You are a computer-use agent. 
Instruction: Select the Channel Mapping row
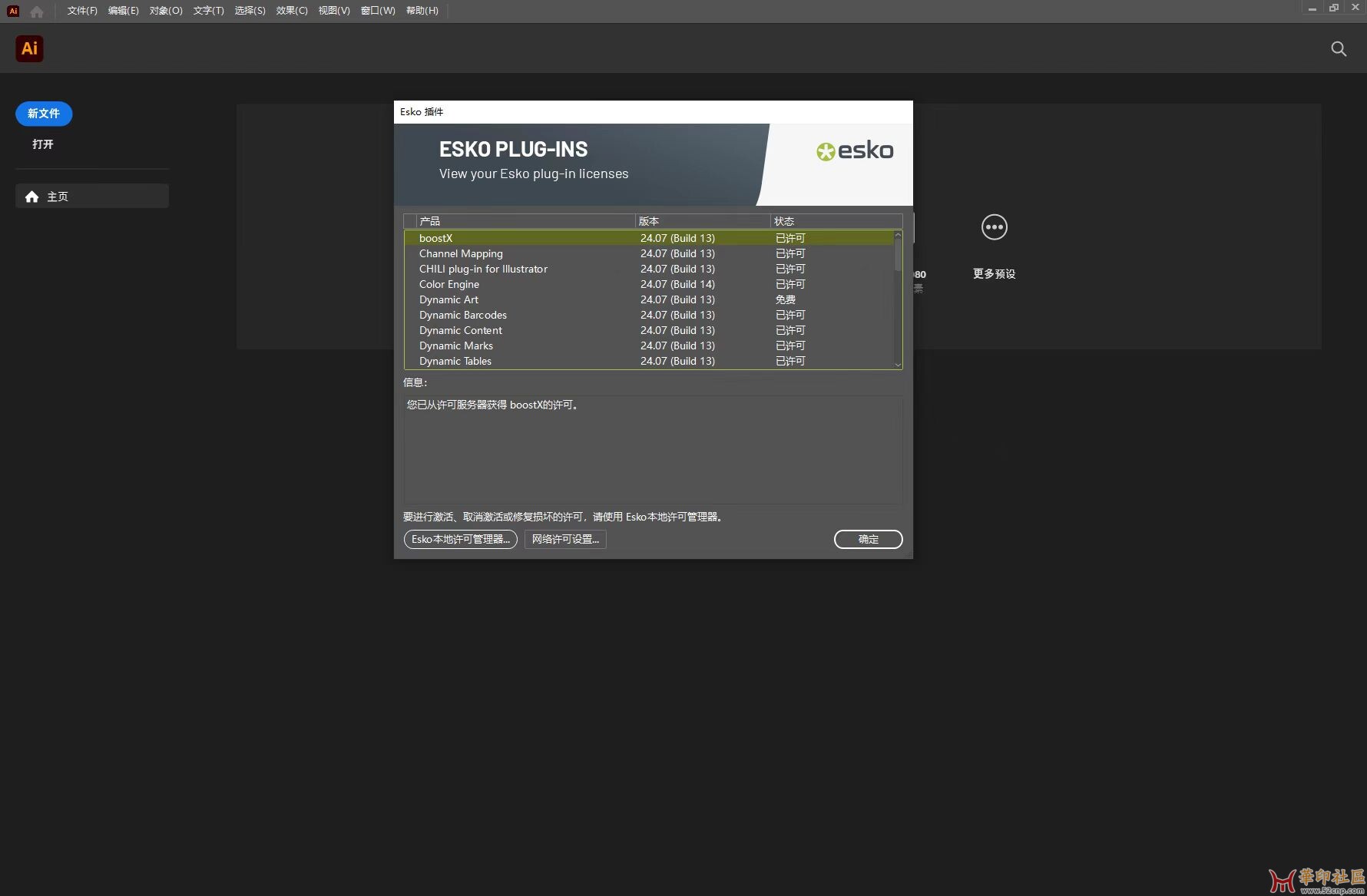(x=649, y=253)
